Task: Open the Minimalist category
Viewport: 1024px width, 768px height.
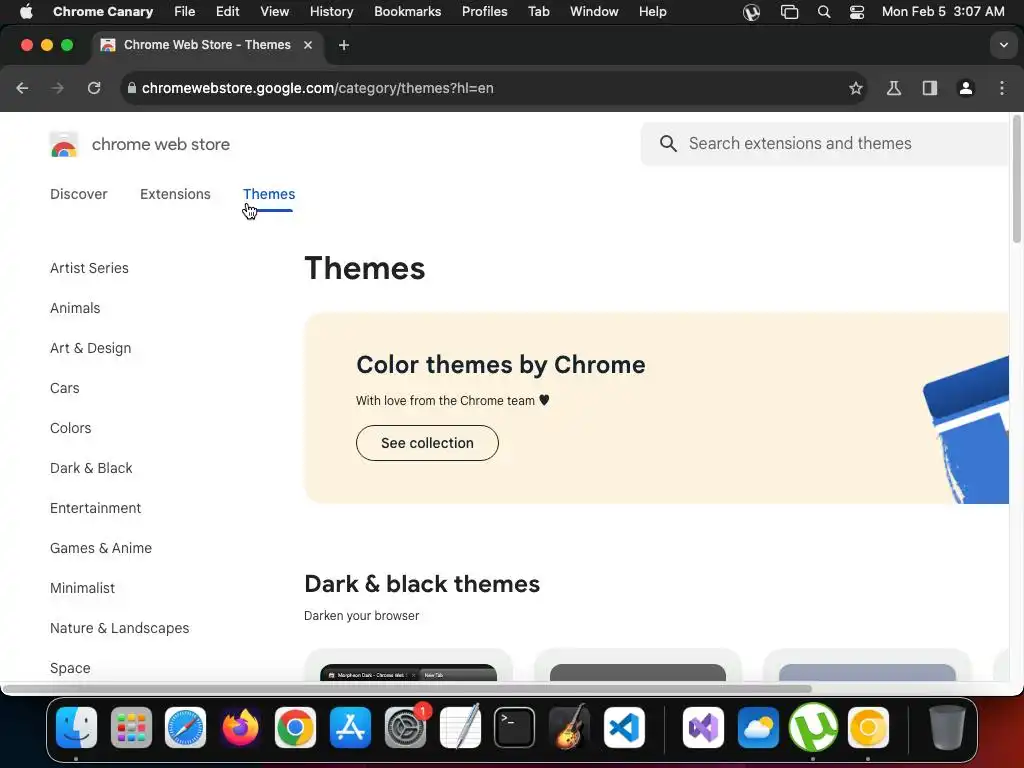Action: point(82,588)
